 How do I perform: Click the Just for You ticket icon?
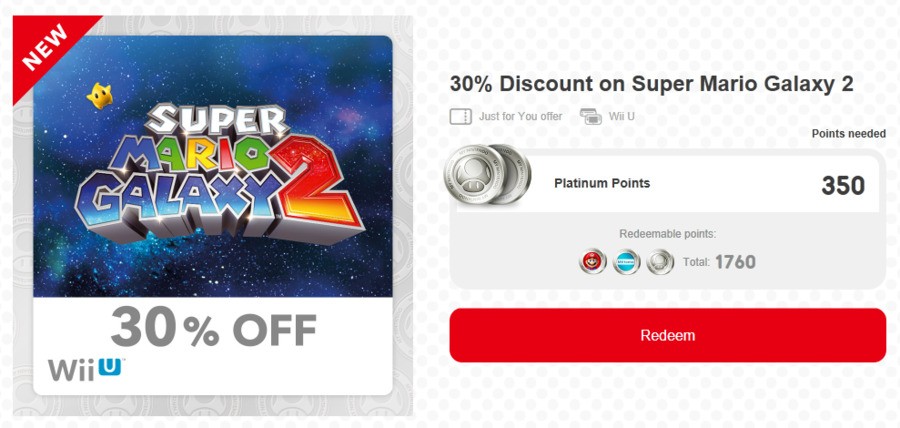460,116
